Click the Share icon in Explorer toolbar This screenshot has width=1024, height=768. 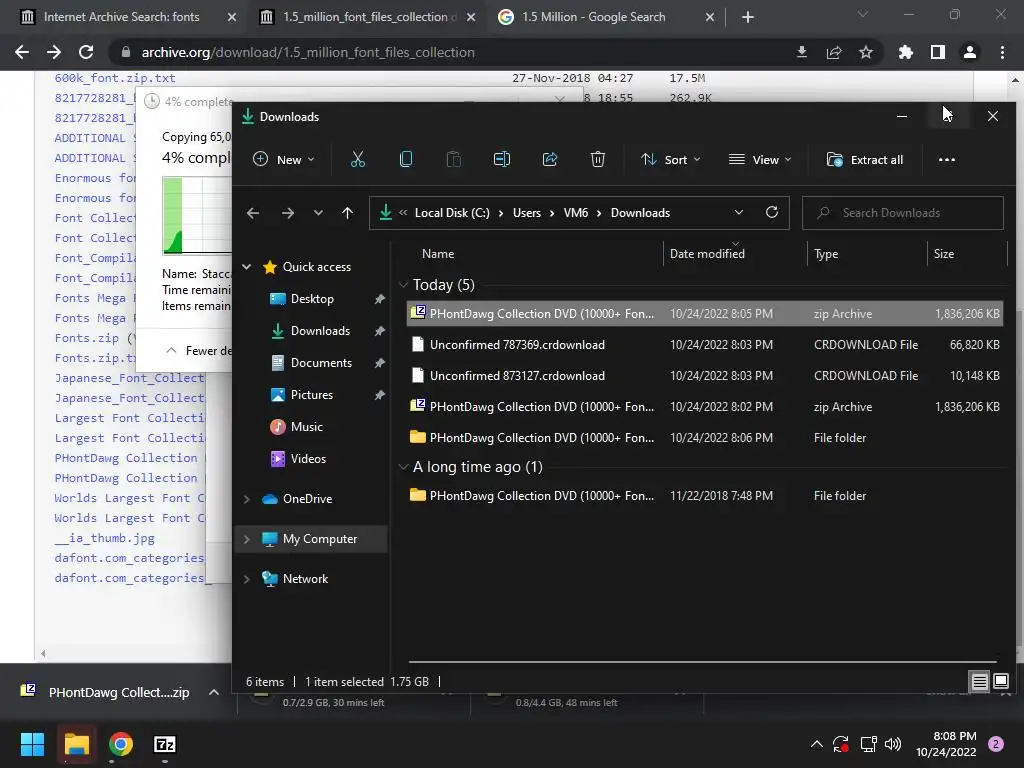(550, 159)
